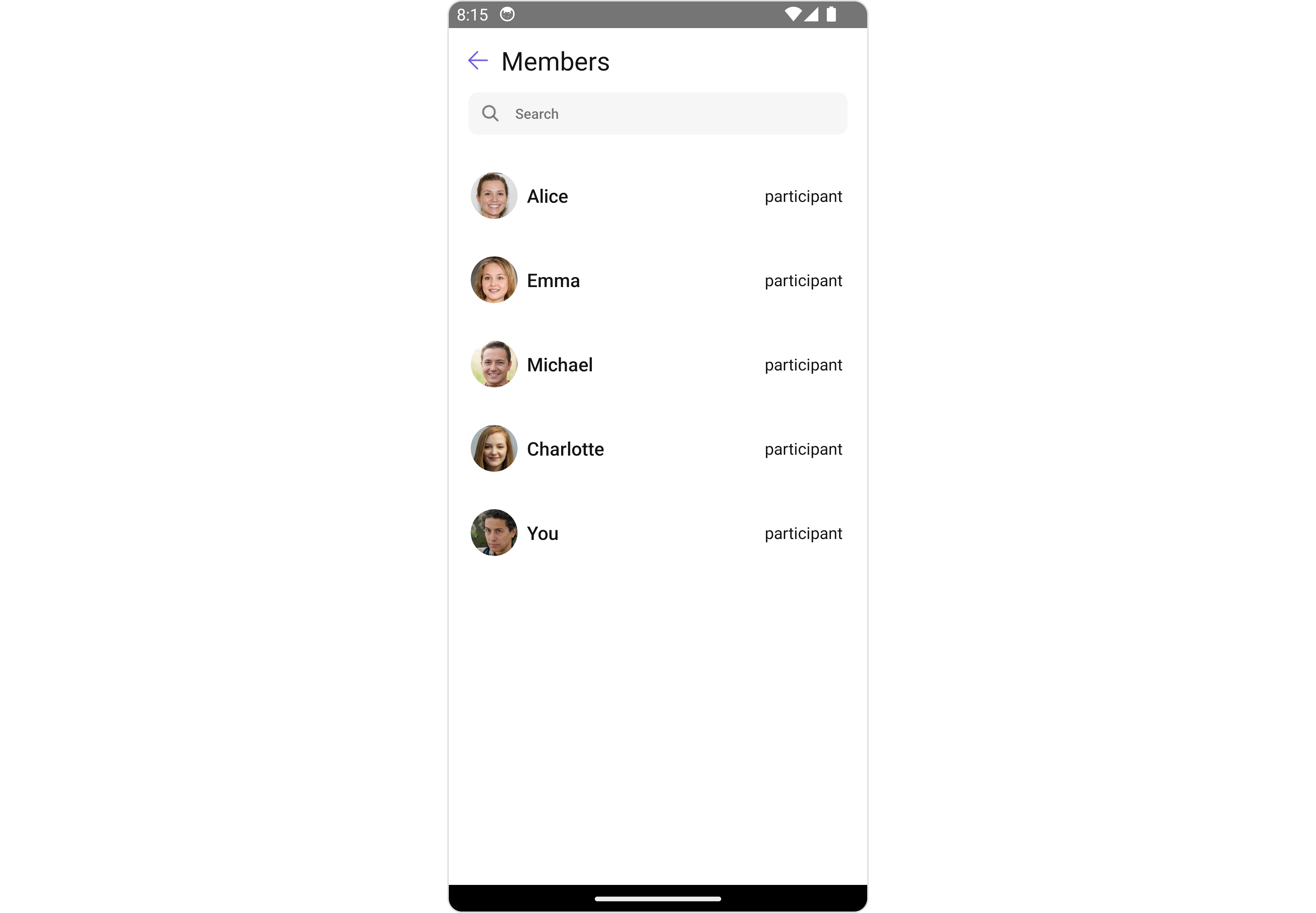
Task: Tap the battery status bar icon
Action: 831,14
